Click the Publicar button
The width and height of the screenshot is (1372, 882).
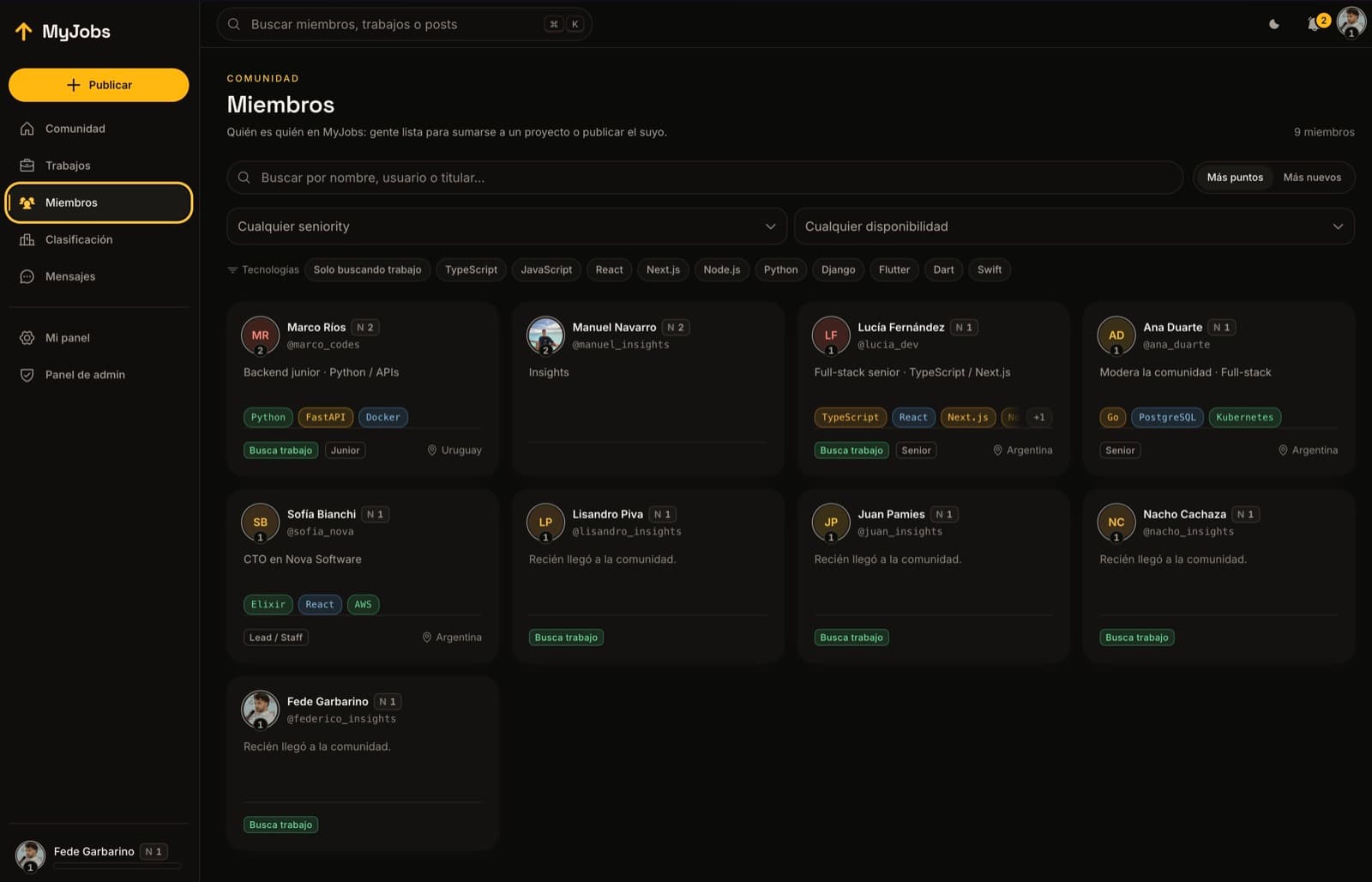(99, 85)
